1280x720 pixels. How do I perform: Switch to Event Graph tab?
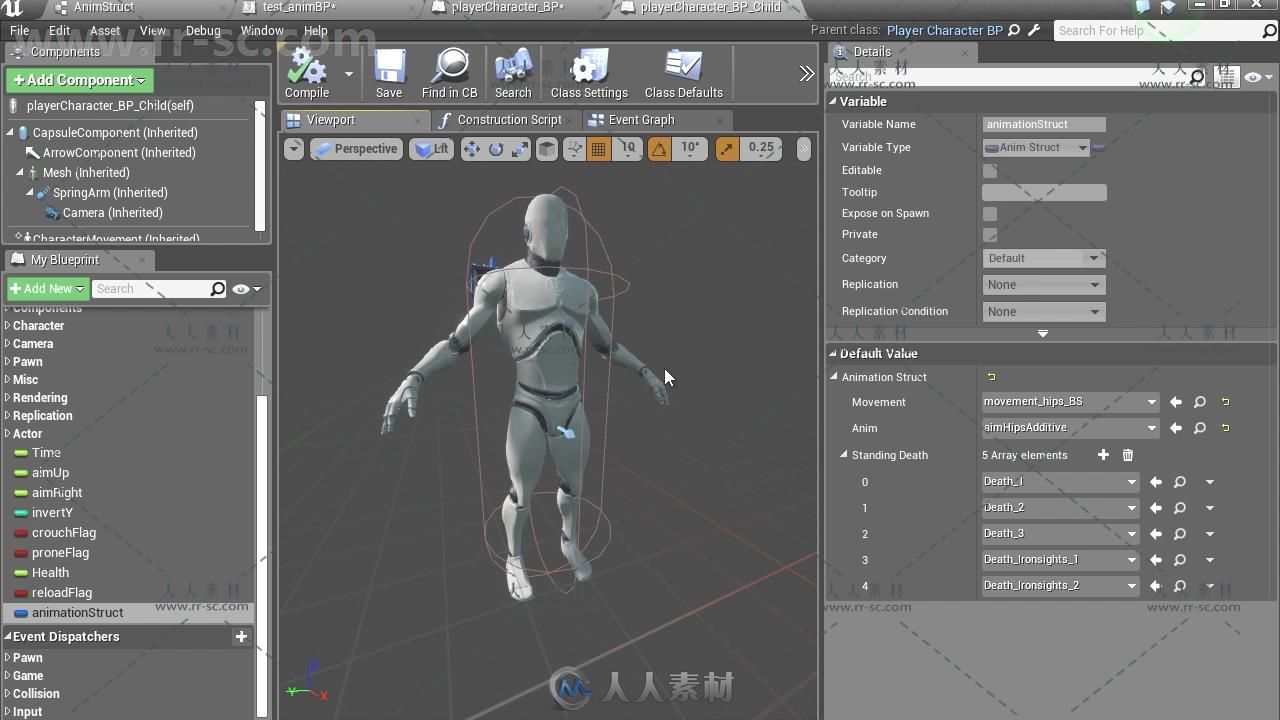click(x=641, y=120)
